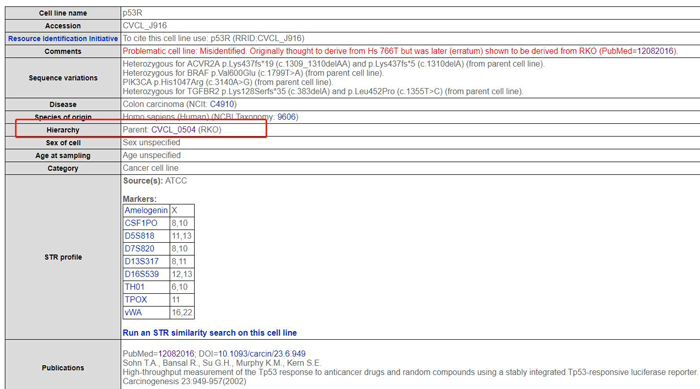Click the D7S820 marker link

139,249
